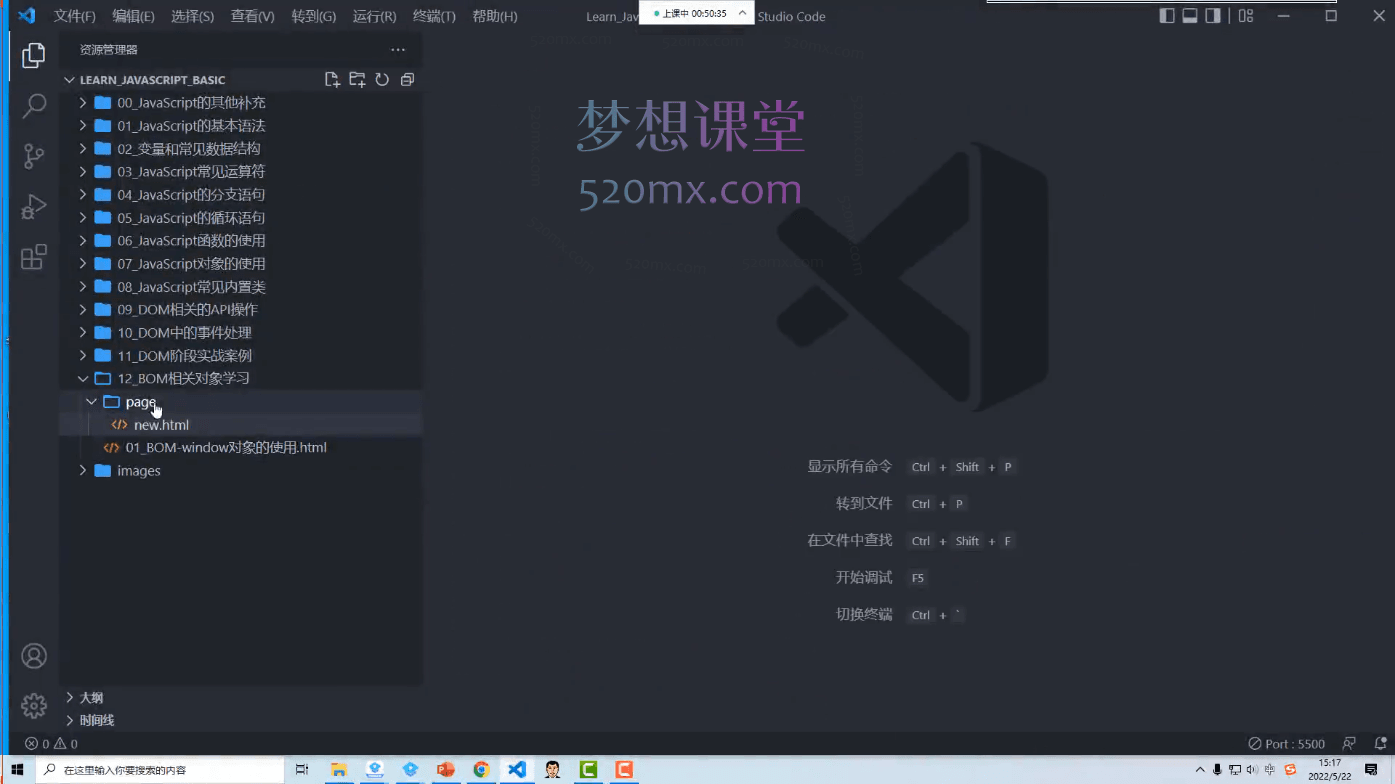Expand 03_JavaScript常见运算符 folder

point(240,172)
